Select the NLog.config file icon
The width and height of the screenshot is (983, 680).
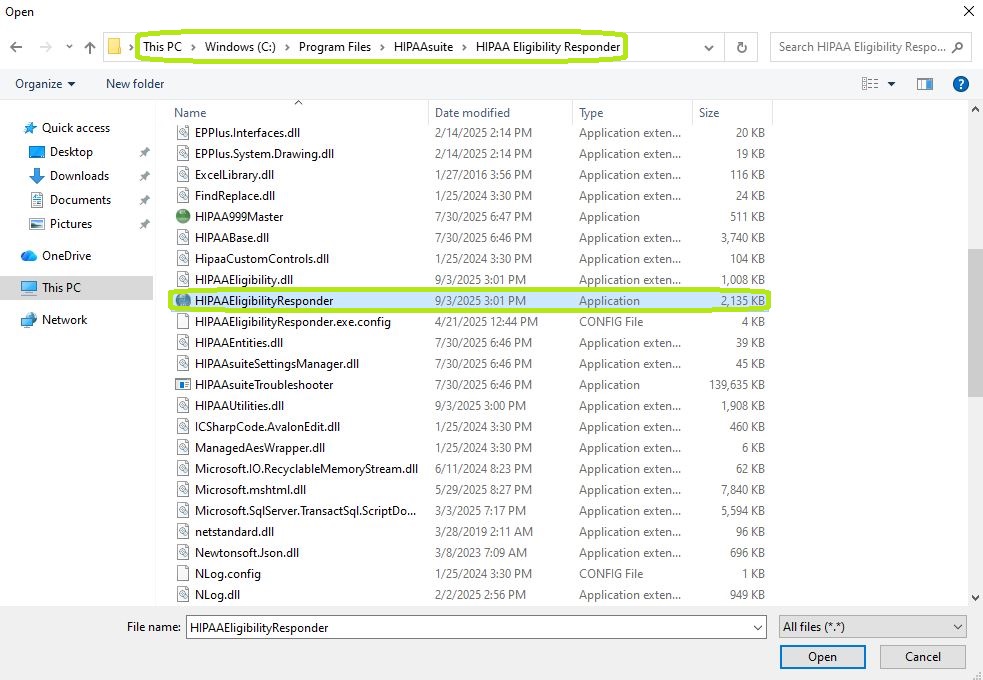tap(182, 573)
